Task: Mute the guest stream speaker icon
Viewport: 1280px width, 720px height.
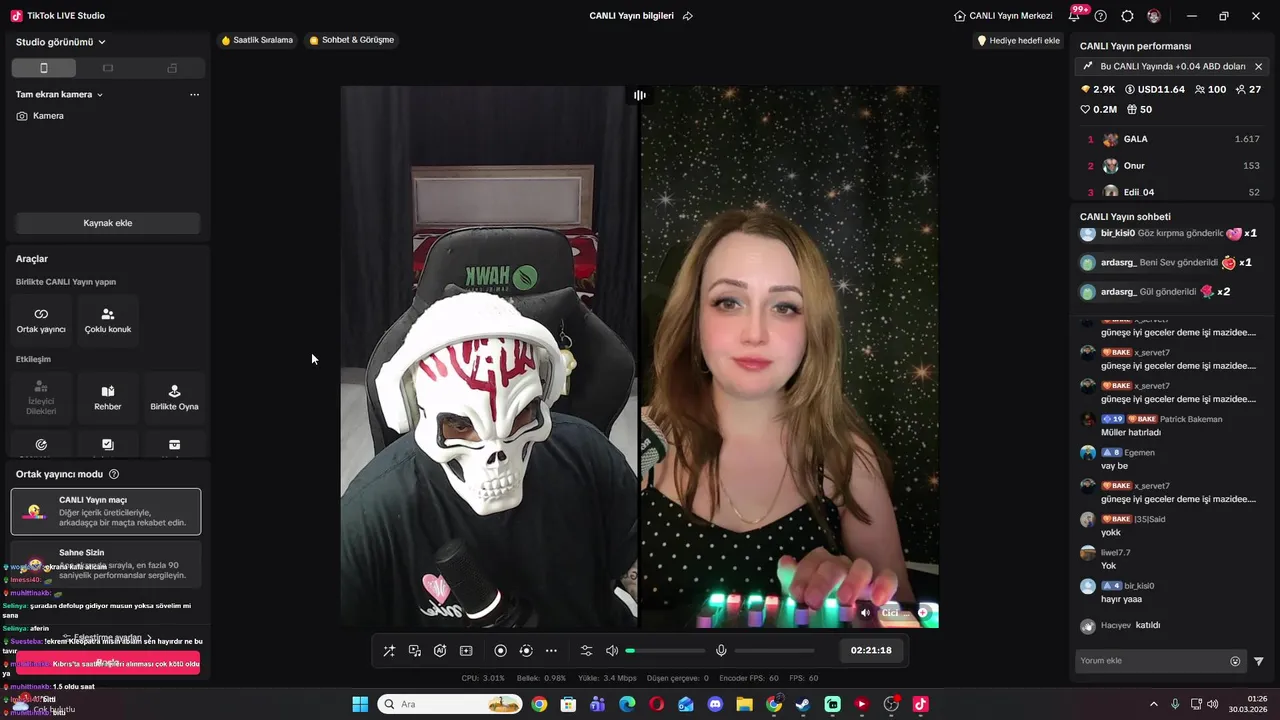Action: (865, 613)
